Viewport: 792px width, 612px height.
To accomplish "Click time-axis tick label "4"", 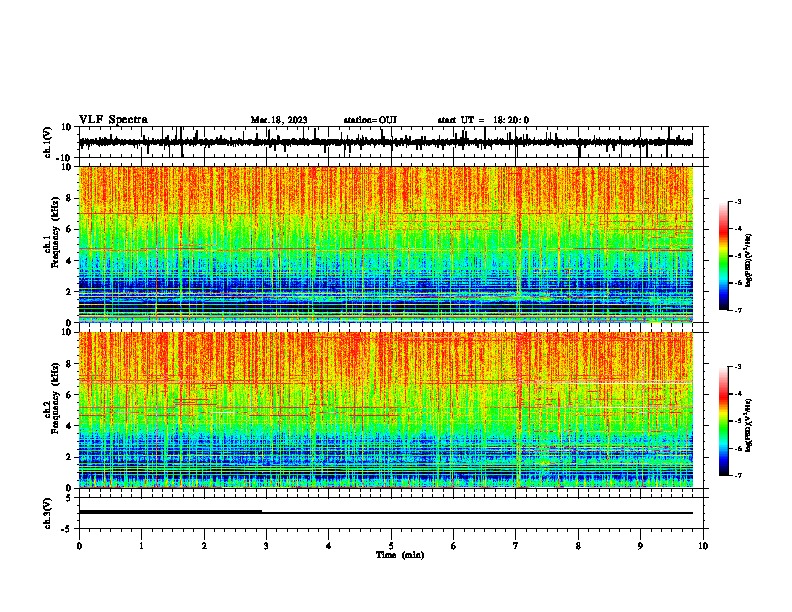I will click(x=329, y=546).
